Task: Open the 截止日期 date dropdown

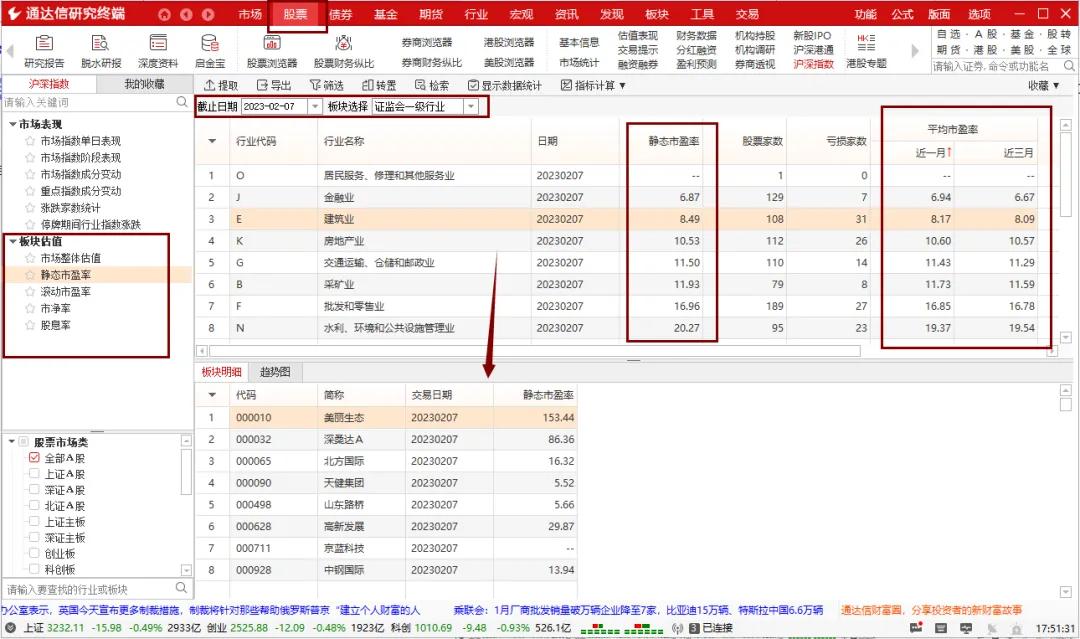Action: pos(315,107)
